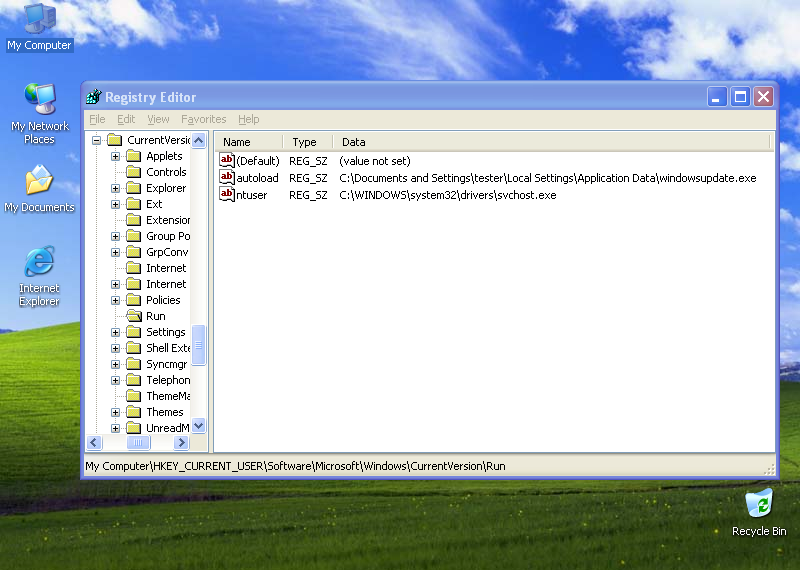Screen dimensions: 800x570
Task: Select the Policies folder icon
Action: (134, 300)
